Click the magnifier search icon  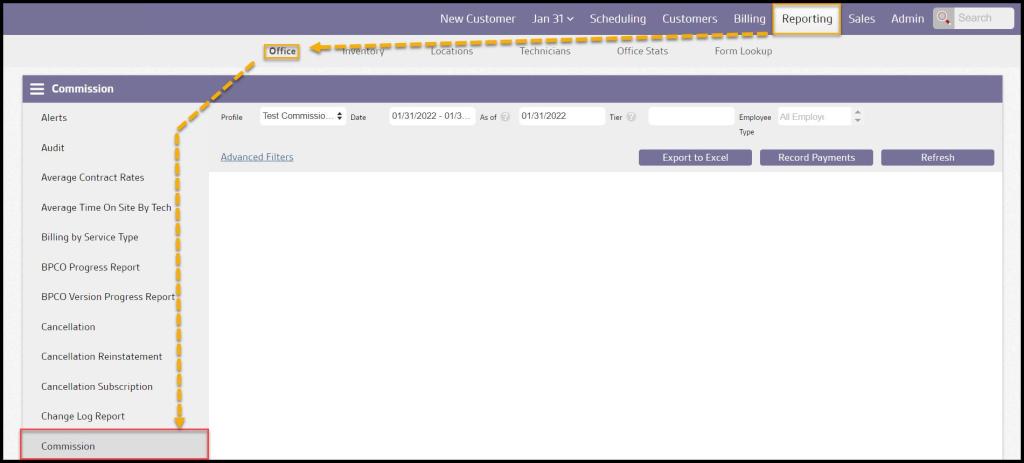[x=943, y=18]
